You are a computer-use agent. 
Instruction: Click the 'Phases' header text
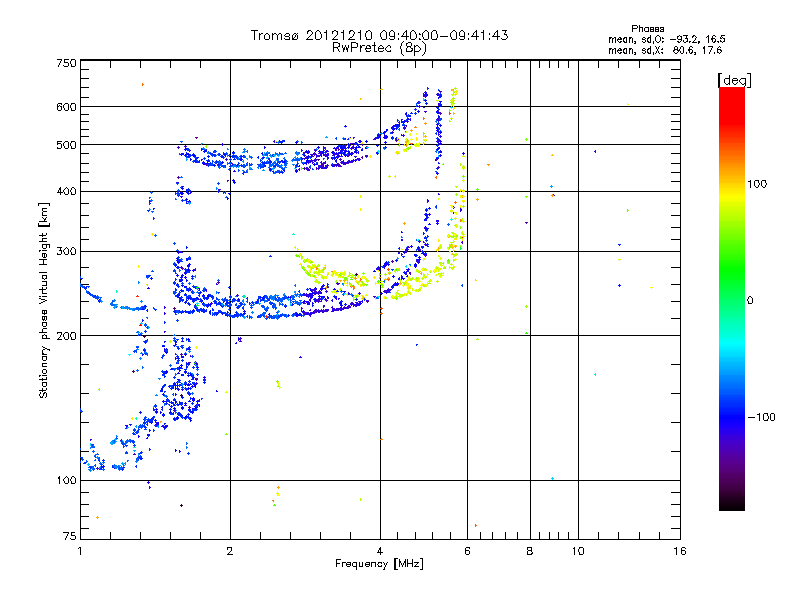point(647,29)
